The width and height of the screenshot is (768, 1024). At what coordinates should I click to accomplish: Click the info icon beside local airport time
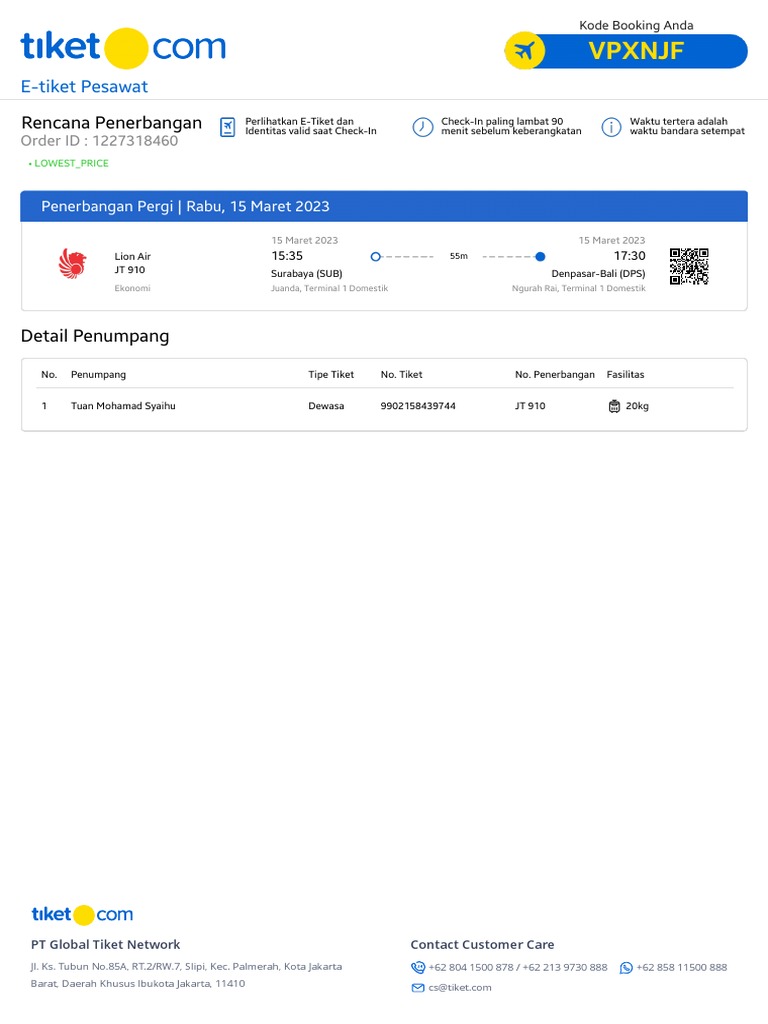click(610, 127)
